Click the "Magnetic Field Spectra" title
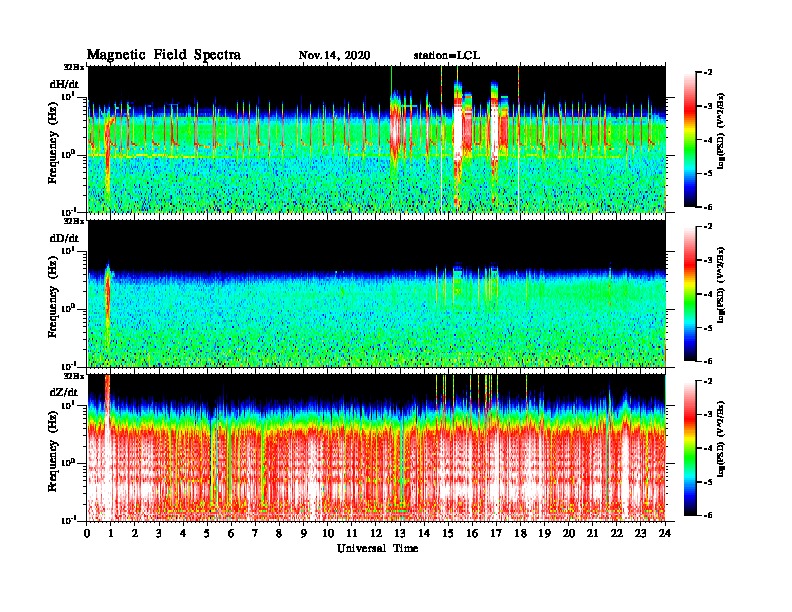The height and width of the screenshot is (612, 792). pyautogui.click(x=164, y=55)
